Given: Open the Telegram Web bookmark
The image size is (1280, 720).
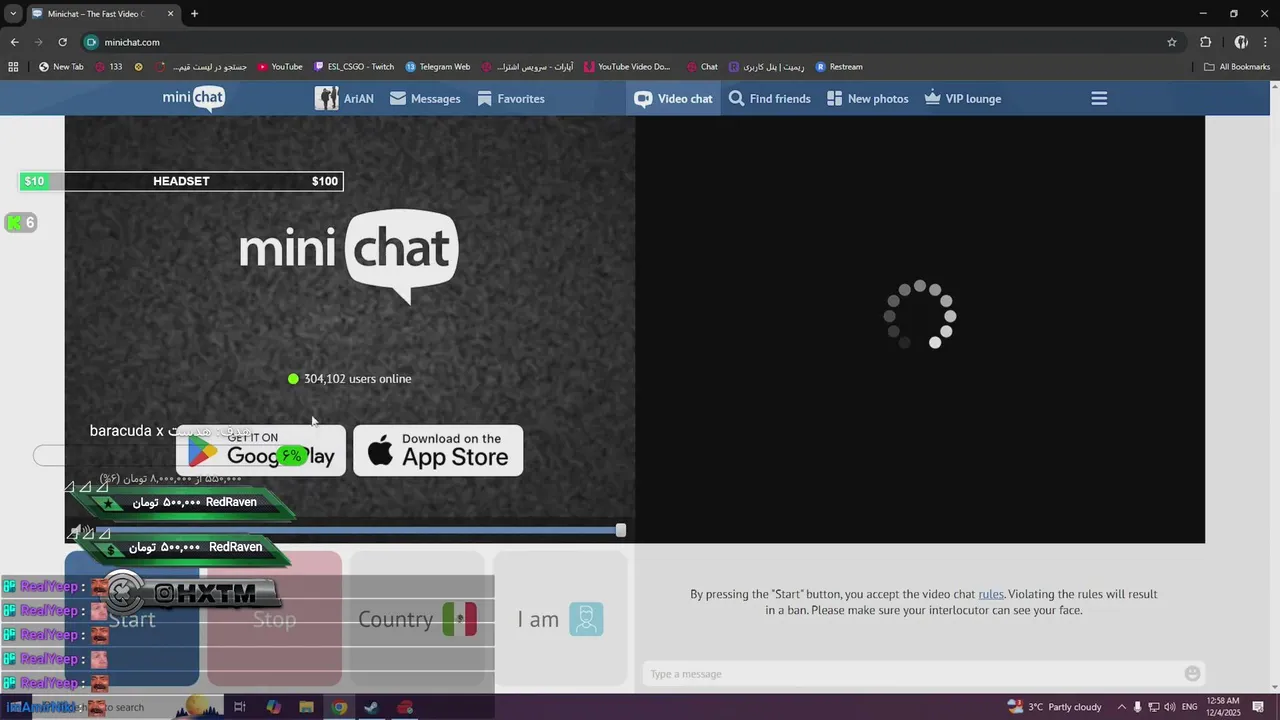Looking at the screenshot, I should click(x=438, y=67).
